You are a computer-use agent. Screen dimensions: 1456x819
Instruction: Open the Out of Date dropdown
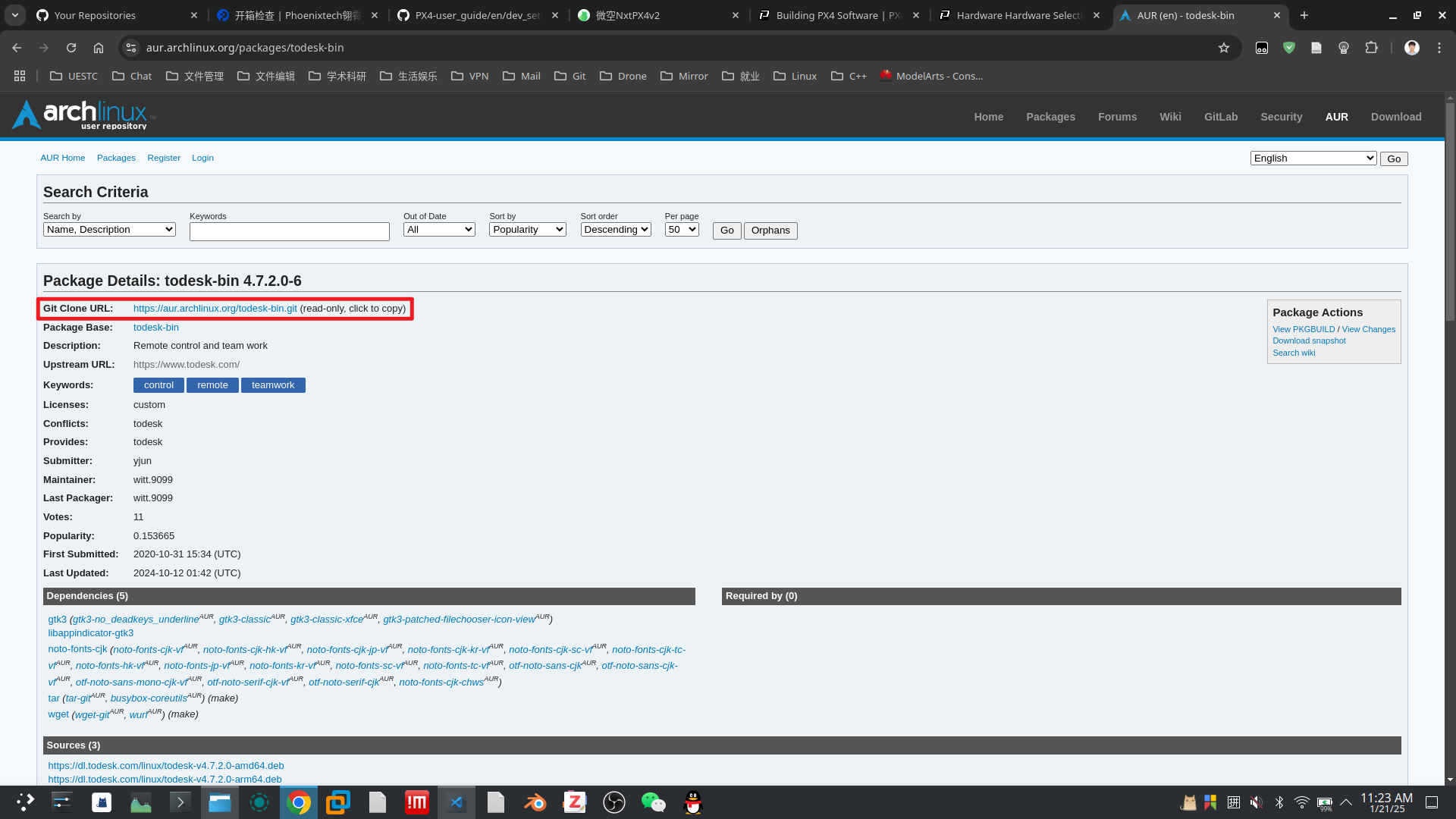coord(439,230)
